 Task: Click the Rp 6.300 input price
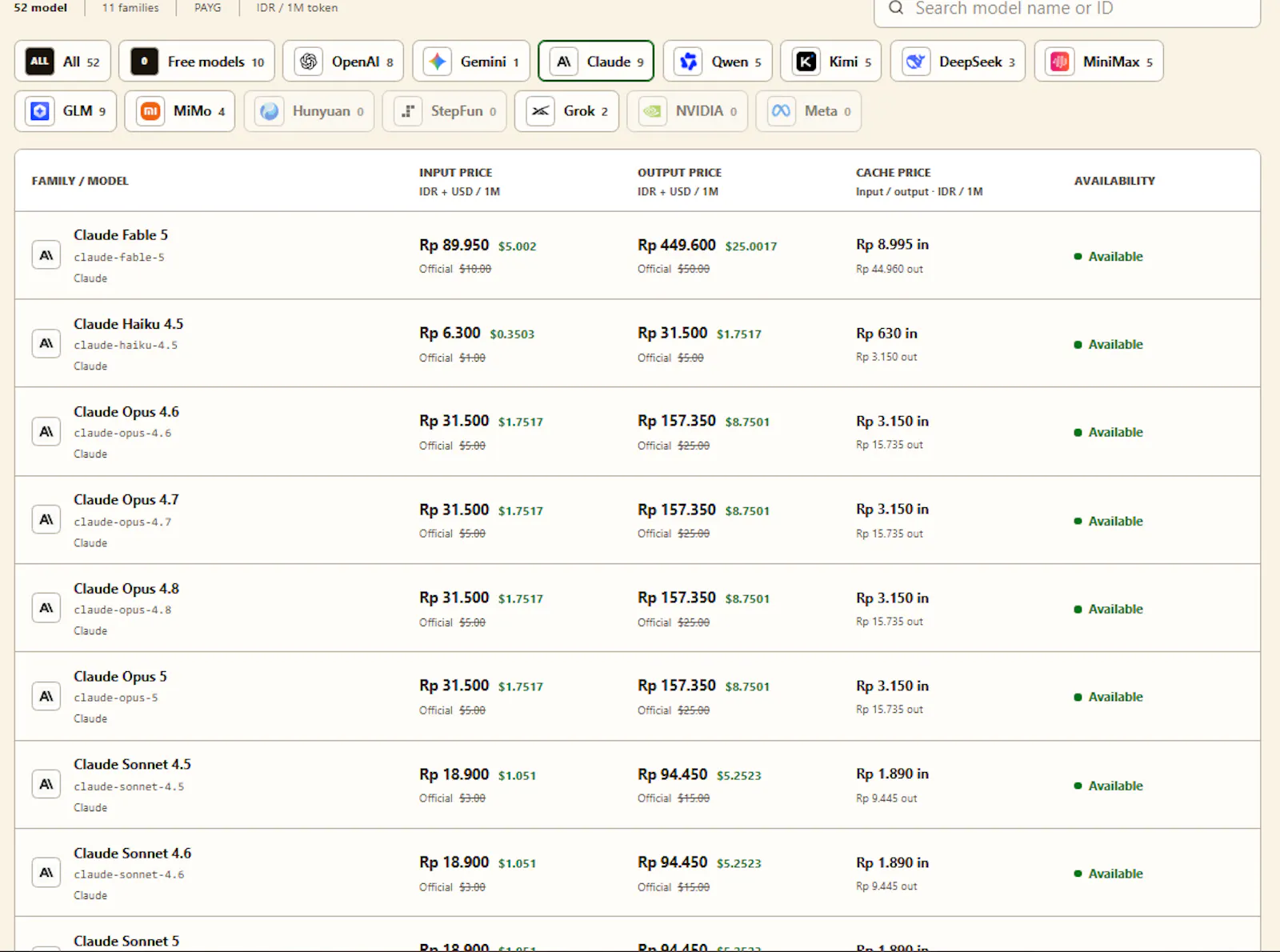click(x=450, y=333)
